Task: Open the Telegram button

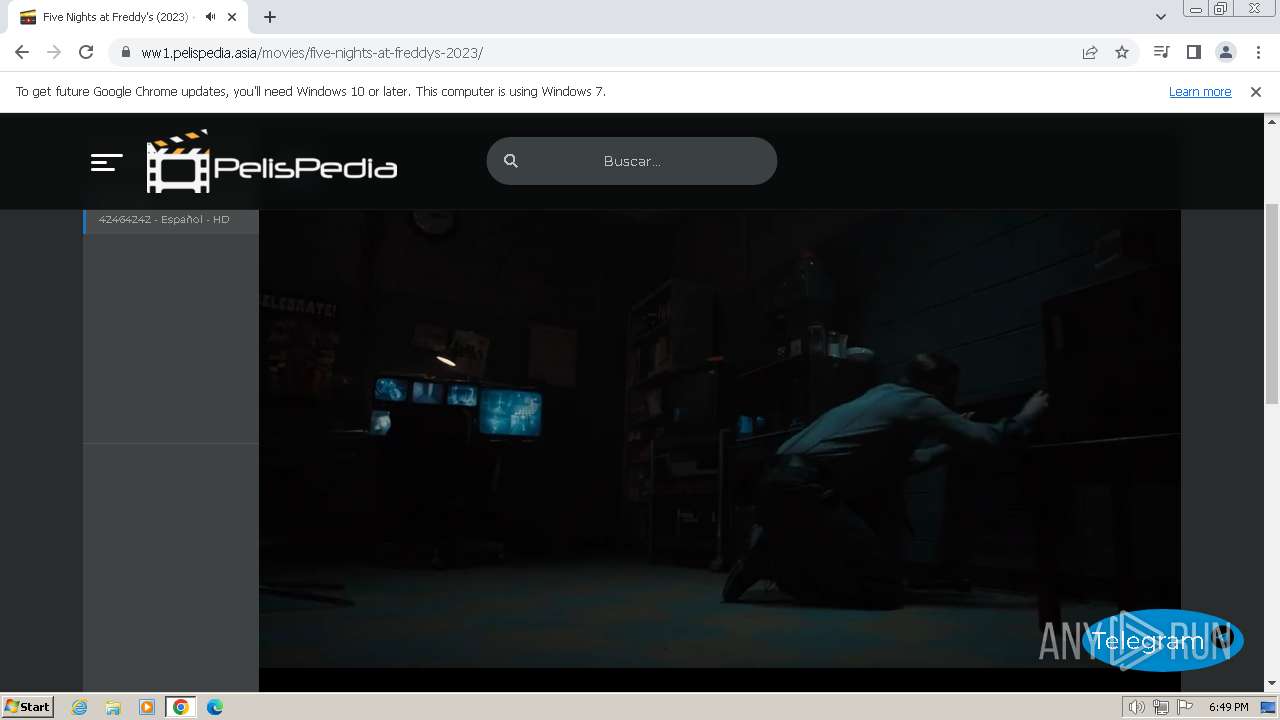Action: (1161, 640)
